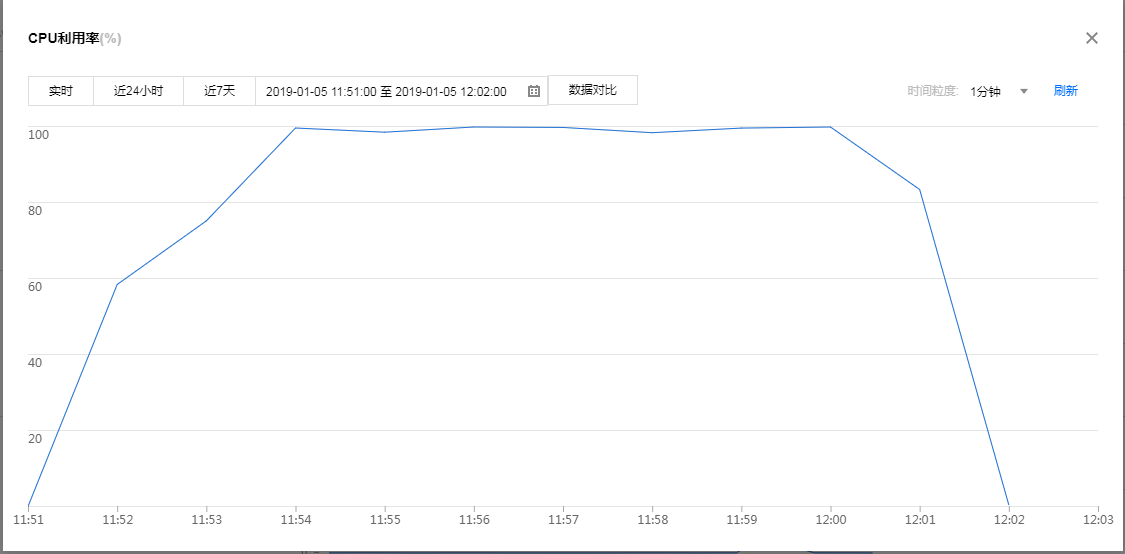Click the 刷新 refresh link
Viewport: 1125px width, 554px height.
click(1065, 91)
